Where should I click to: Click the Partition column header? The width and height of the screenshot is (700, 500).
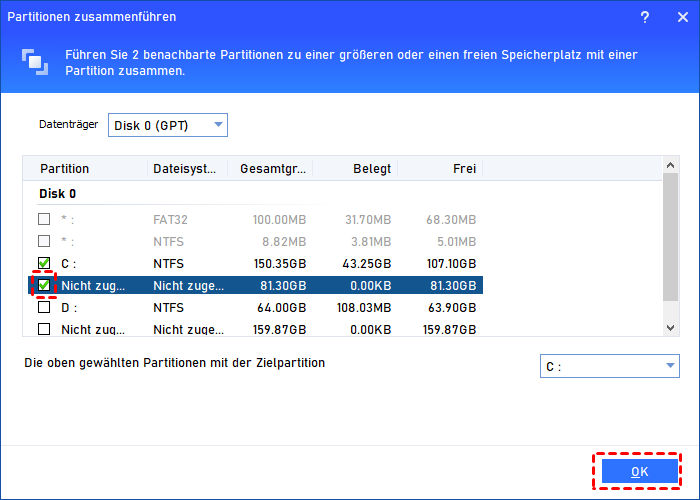64,169
